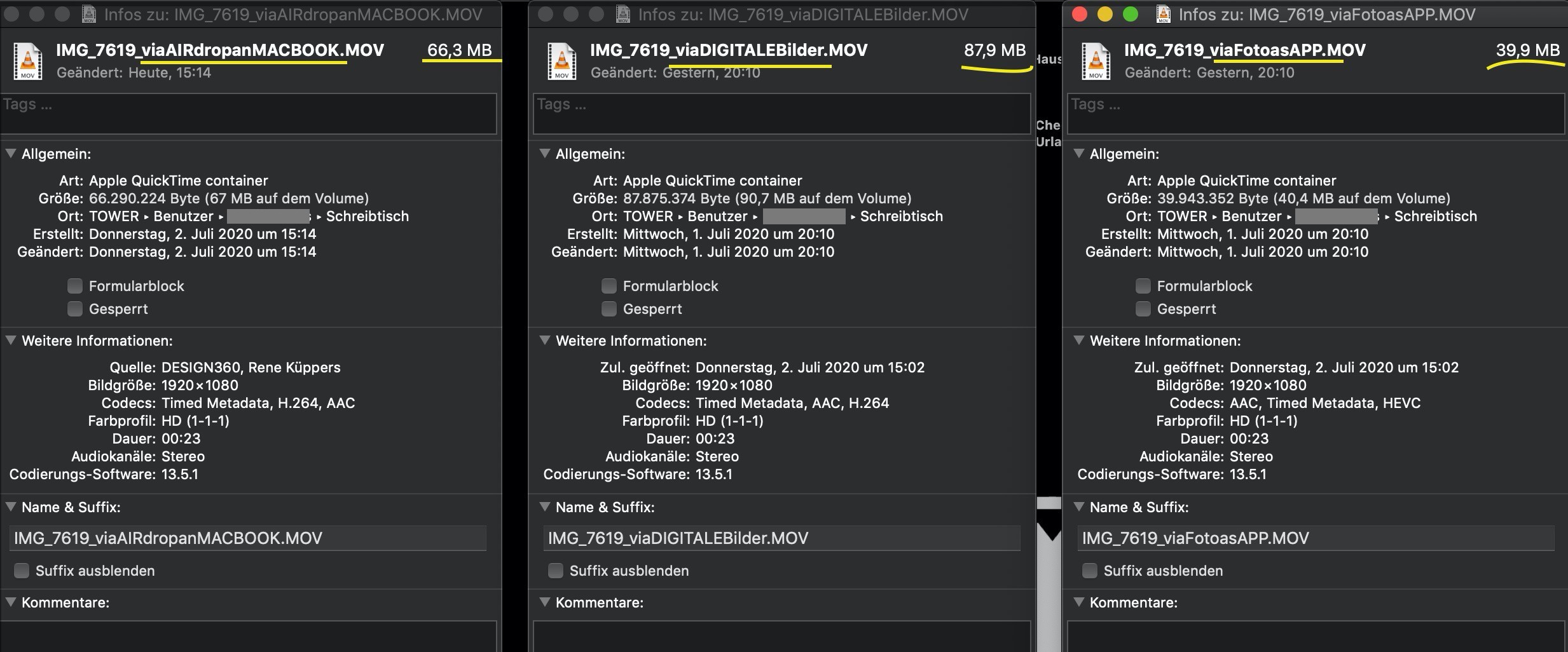Collapse Name & Suffix section in viaFotoasAPP window
This screenshot has height=652, width=1568.
click(x=1079, y=507)
